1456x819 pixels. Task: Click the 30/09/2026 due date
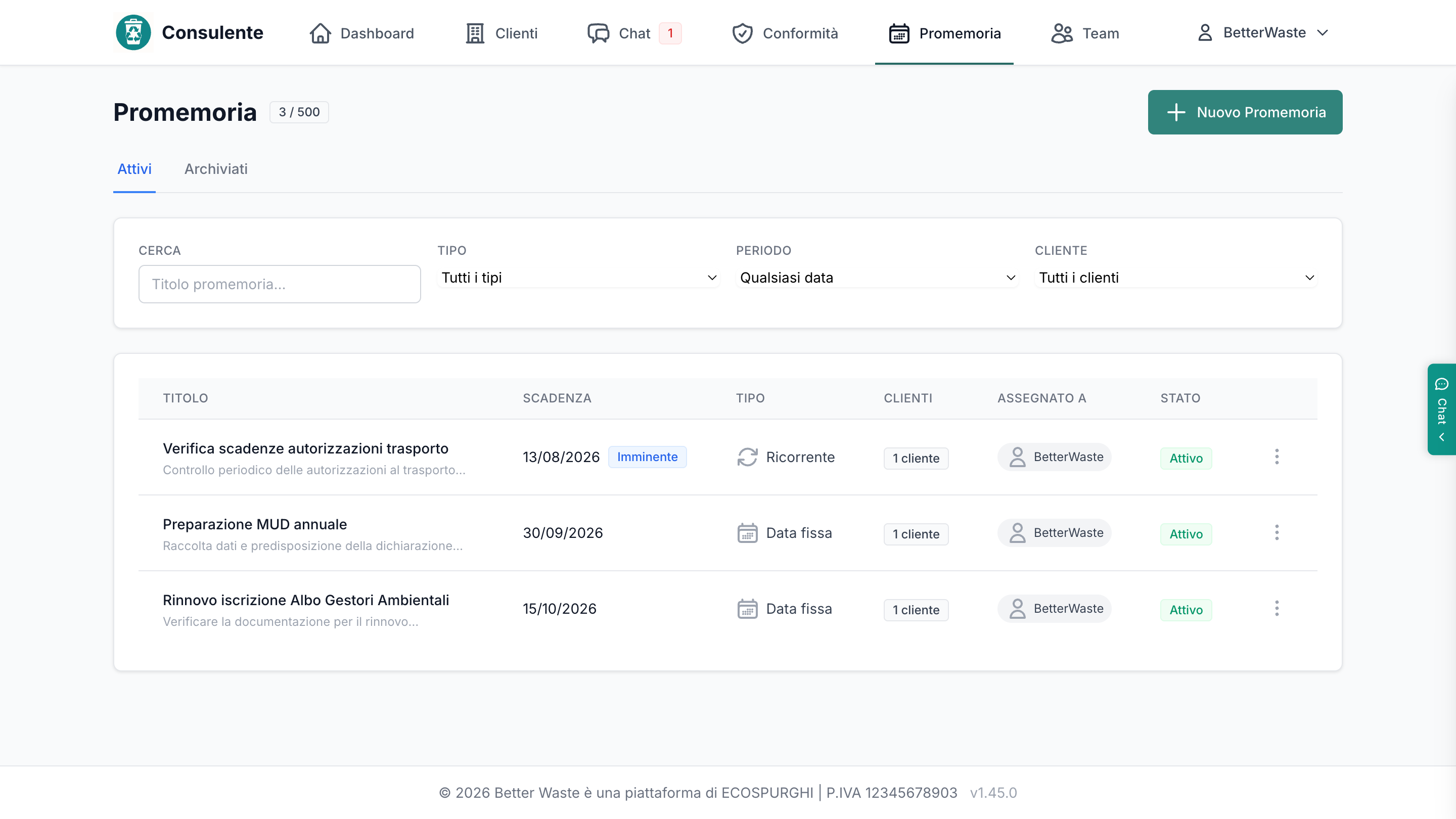click(563, 532)
